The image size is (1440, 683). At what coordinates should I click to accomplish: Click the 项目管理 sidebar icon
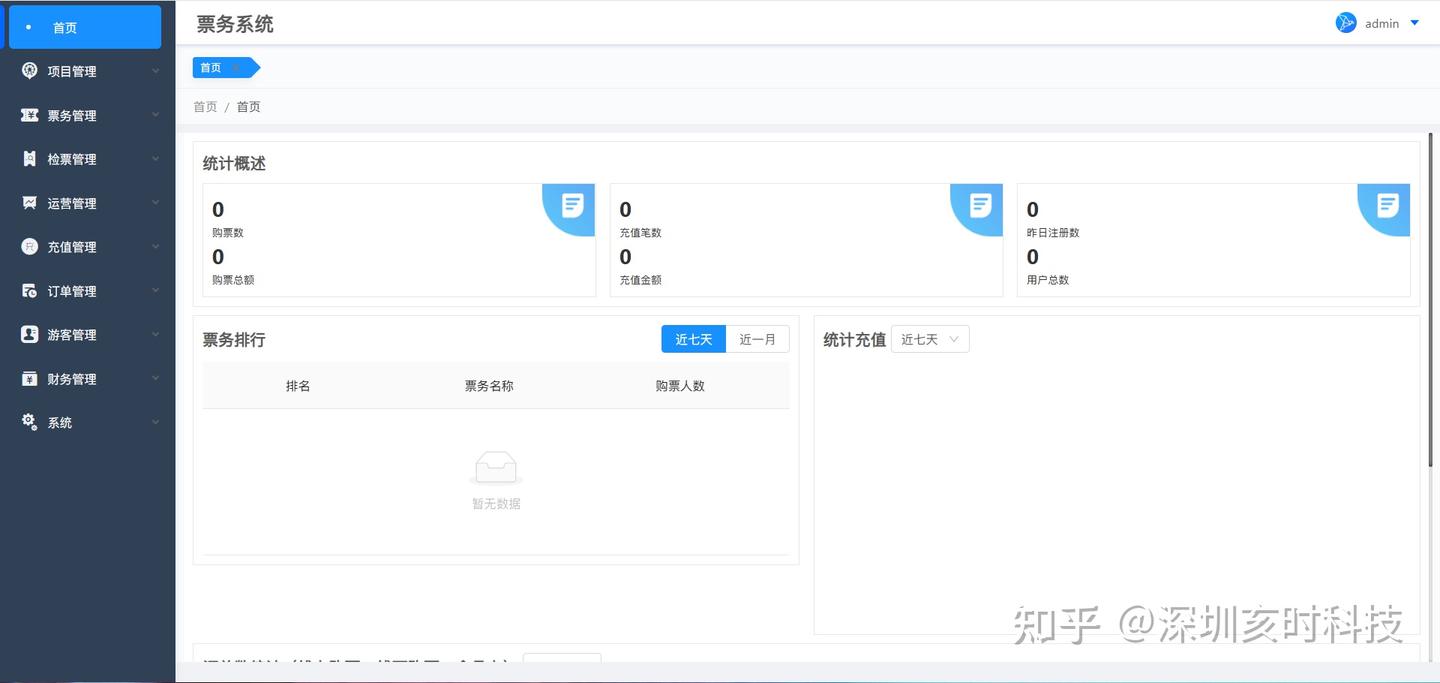tap(30, 71)
